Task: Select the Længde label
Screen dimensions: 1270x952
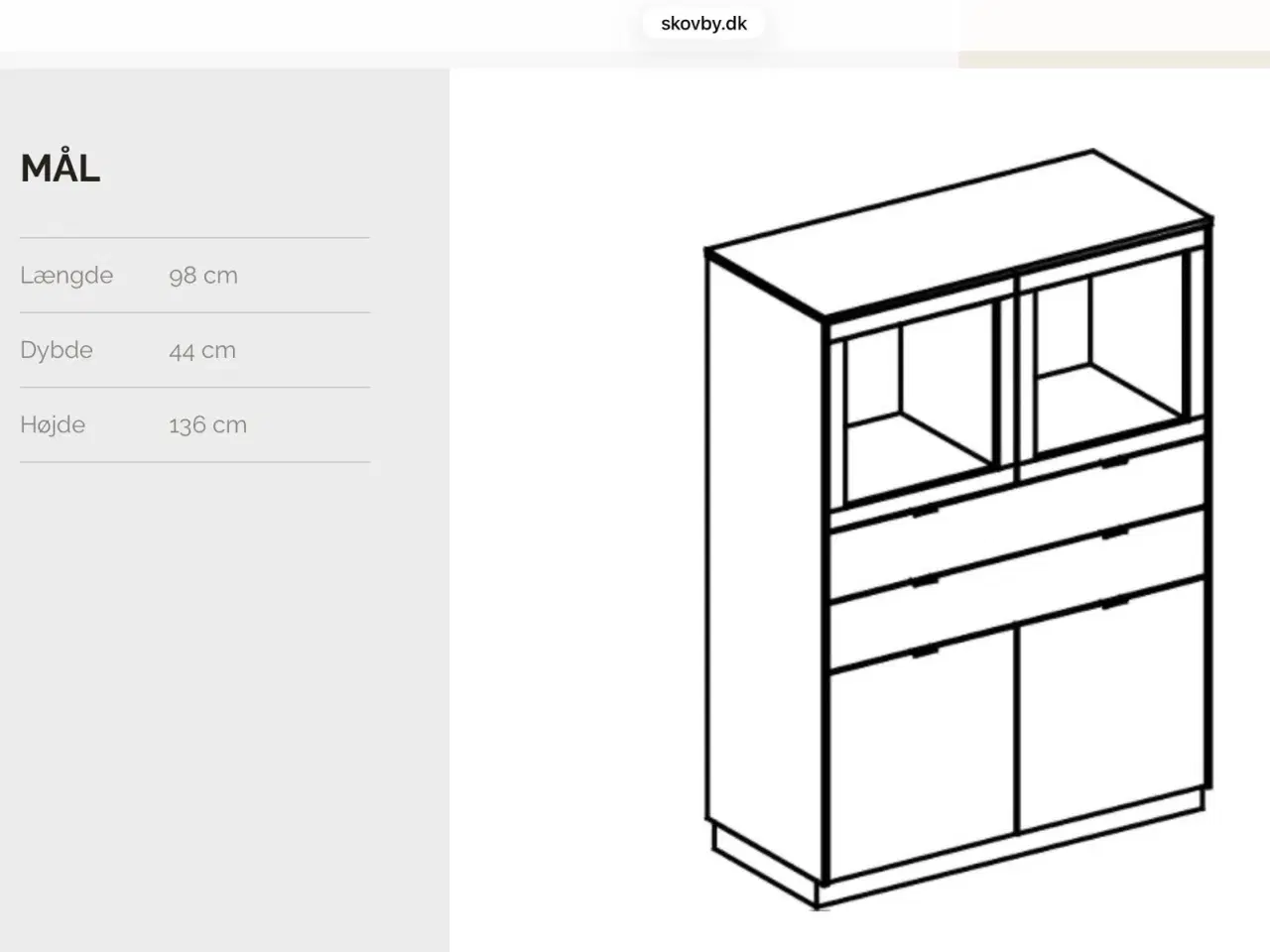Action: 66,276
